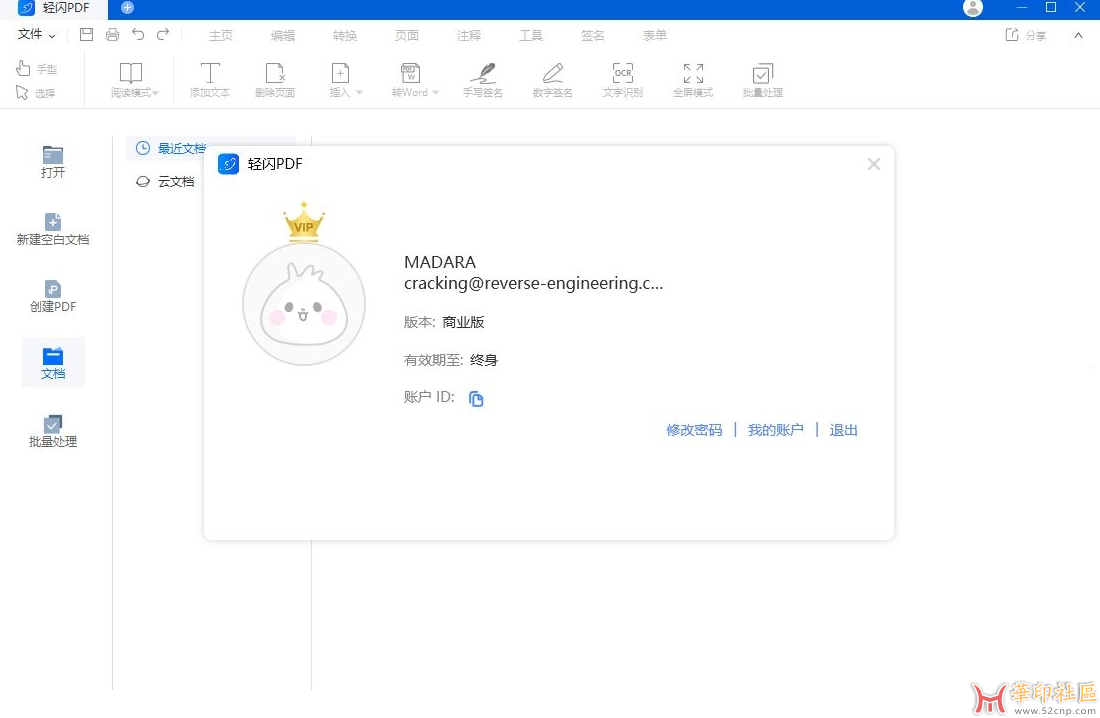
Task: Switch to the Form (表单) tab
Action: click(x=655, y=35)
